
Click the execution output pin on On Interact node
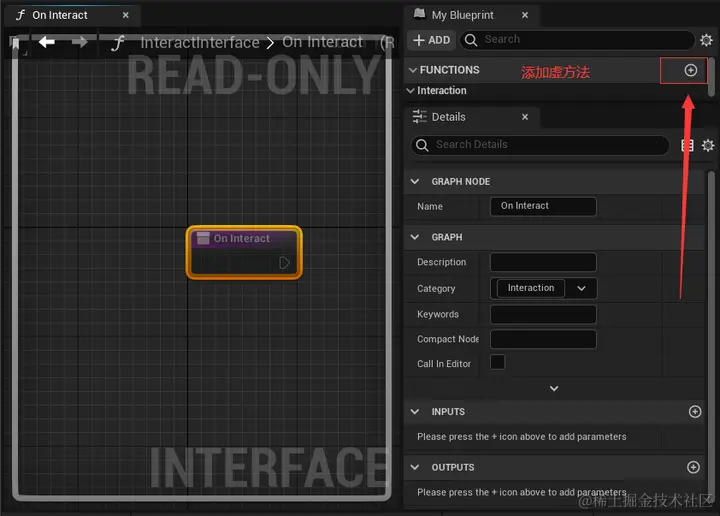coord(284,263)
